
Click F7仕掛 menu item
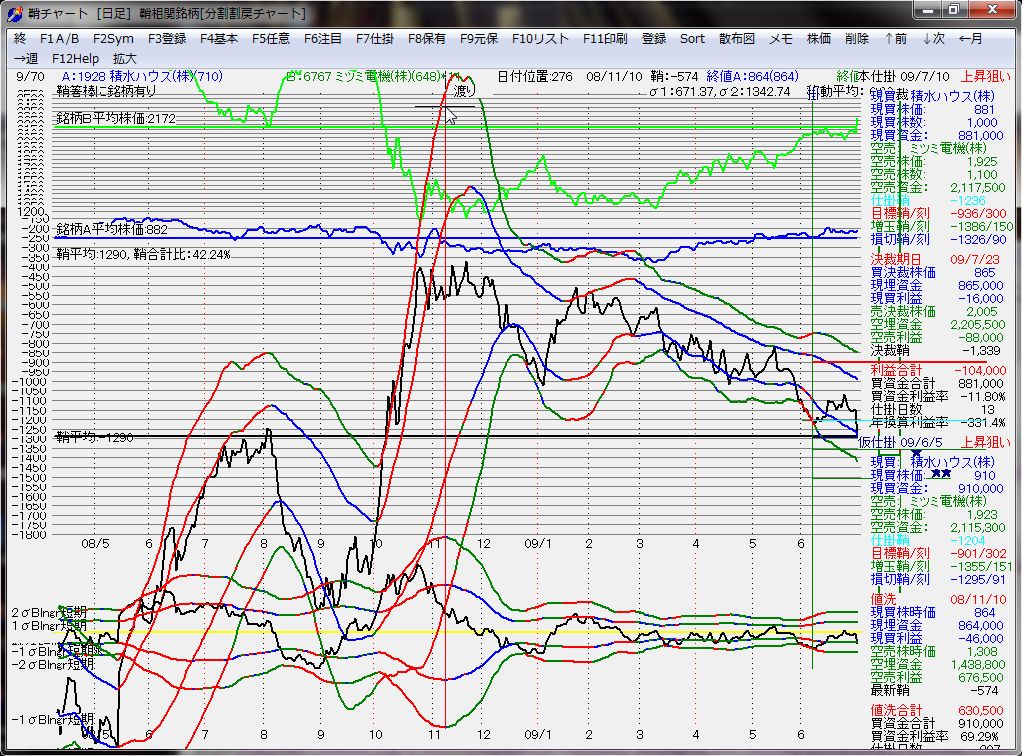click(x=375, y=38)
